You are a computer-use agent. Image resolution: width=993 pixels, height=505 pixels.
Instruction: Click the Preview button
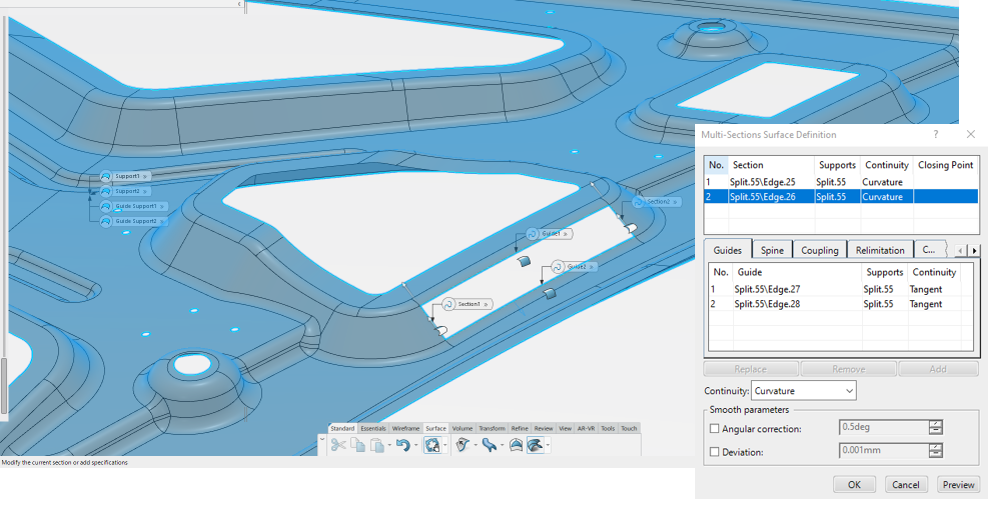pos(958,485)
